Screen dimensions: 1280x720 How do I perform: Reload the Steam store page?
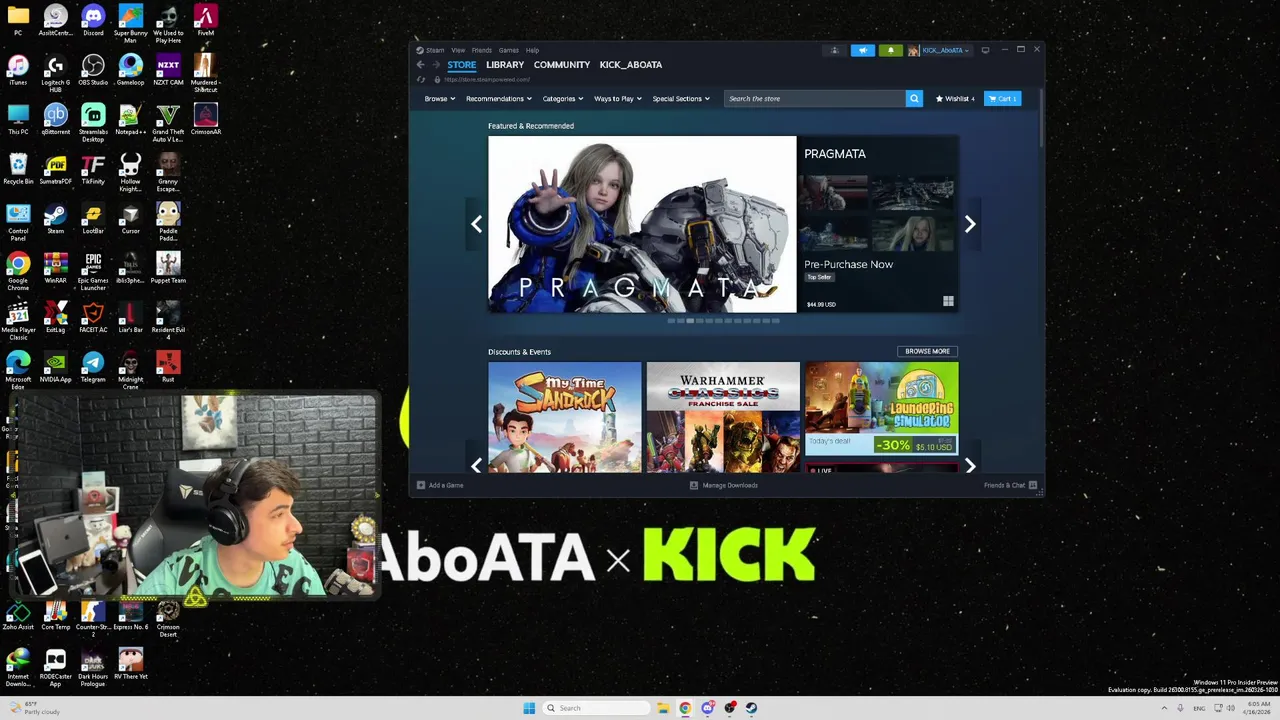click(x=421, y=79)
